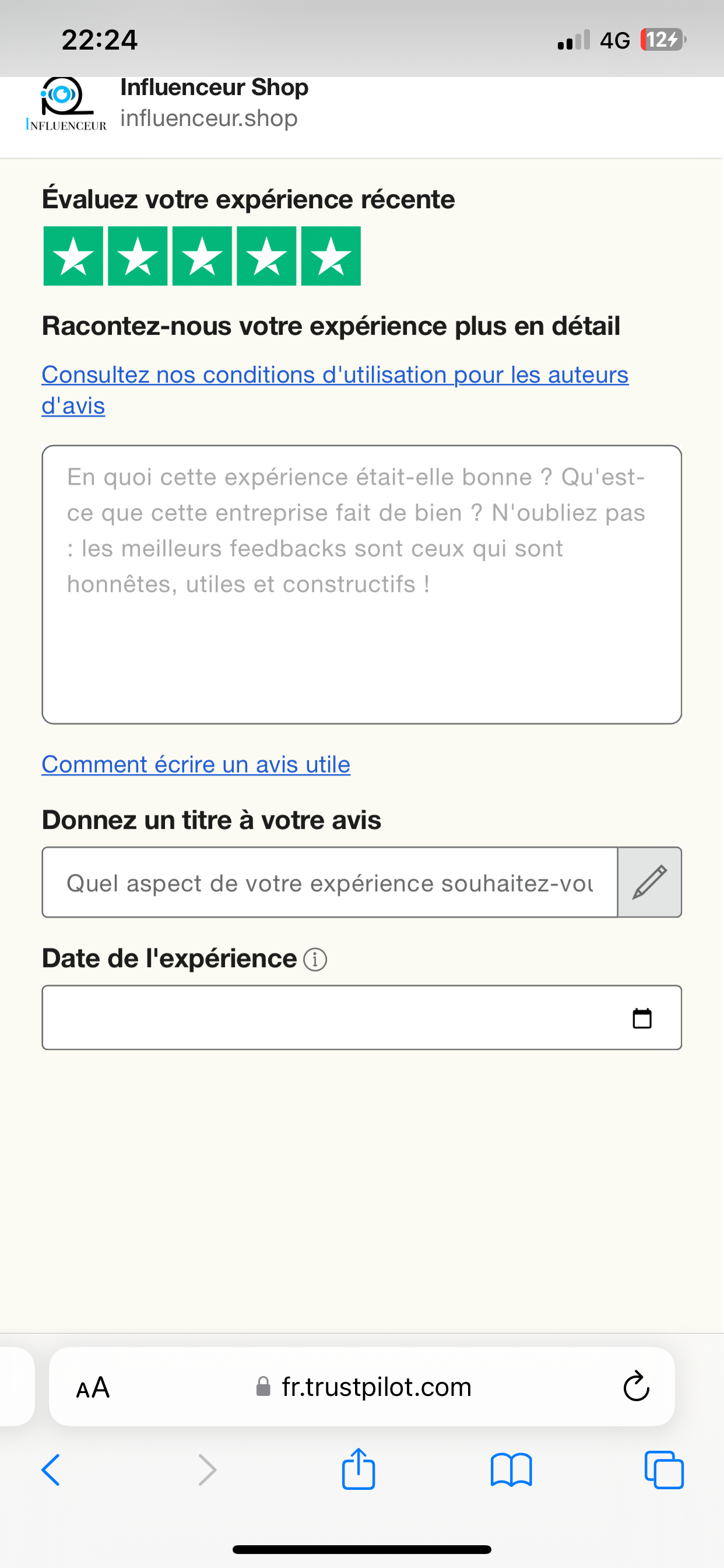The height and width of the screenshot is (1568, 724).
Task: Go back to the previous page
Action: coord(51,1470)
